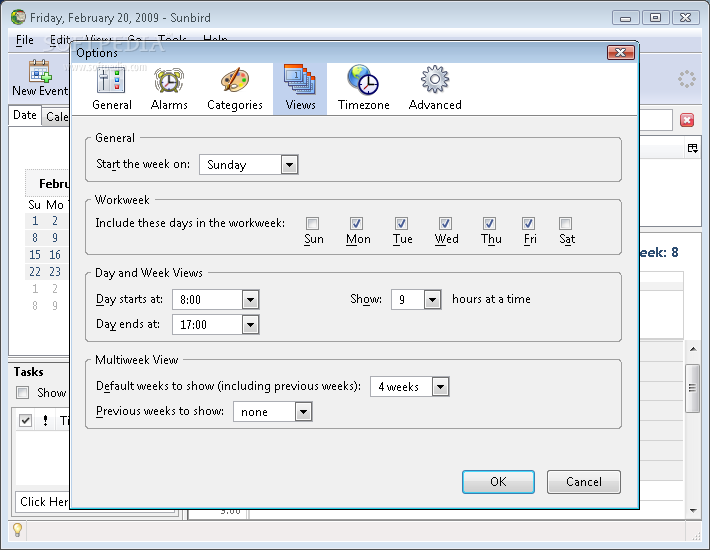Select day 23 in the mini calendar

point(55,272)
